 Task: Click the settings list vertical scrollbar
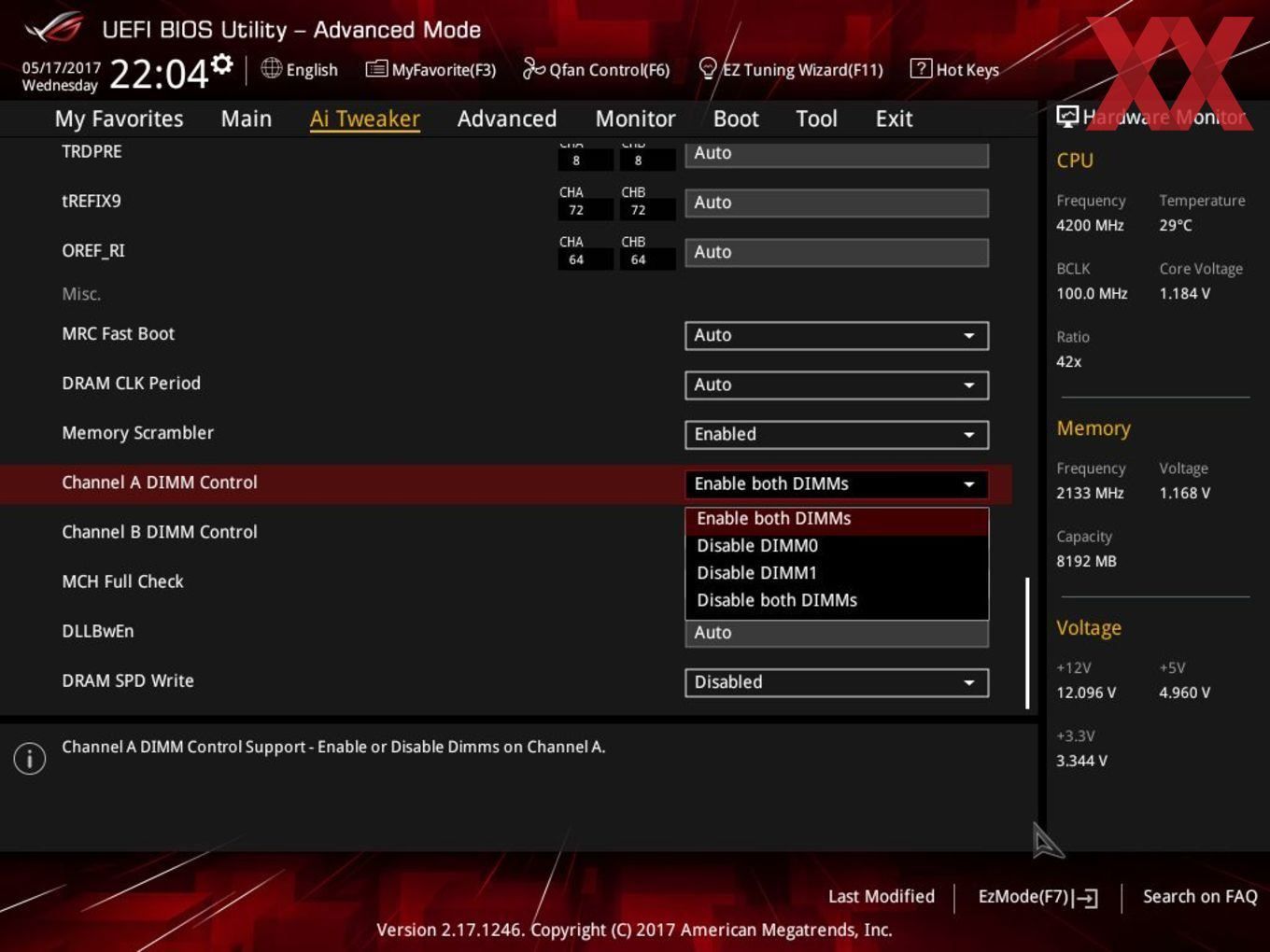[1027, 642]
